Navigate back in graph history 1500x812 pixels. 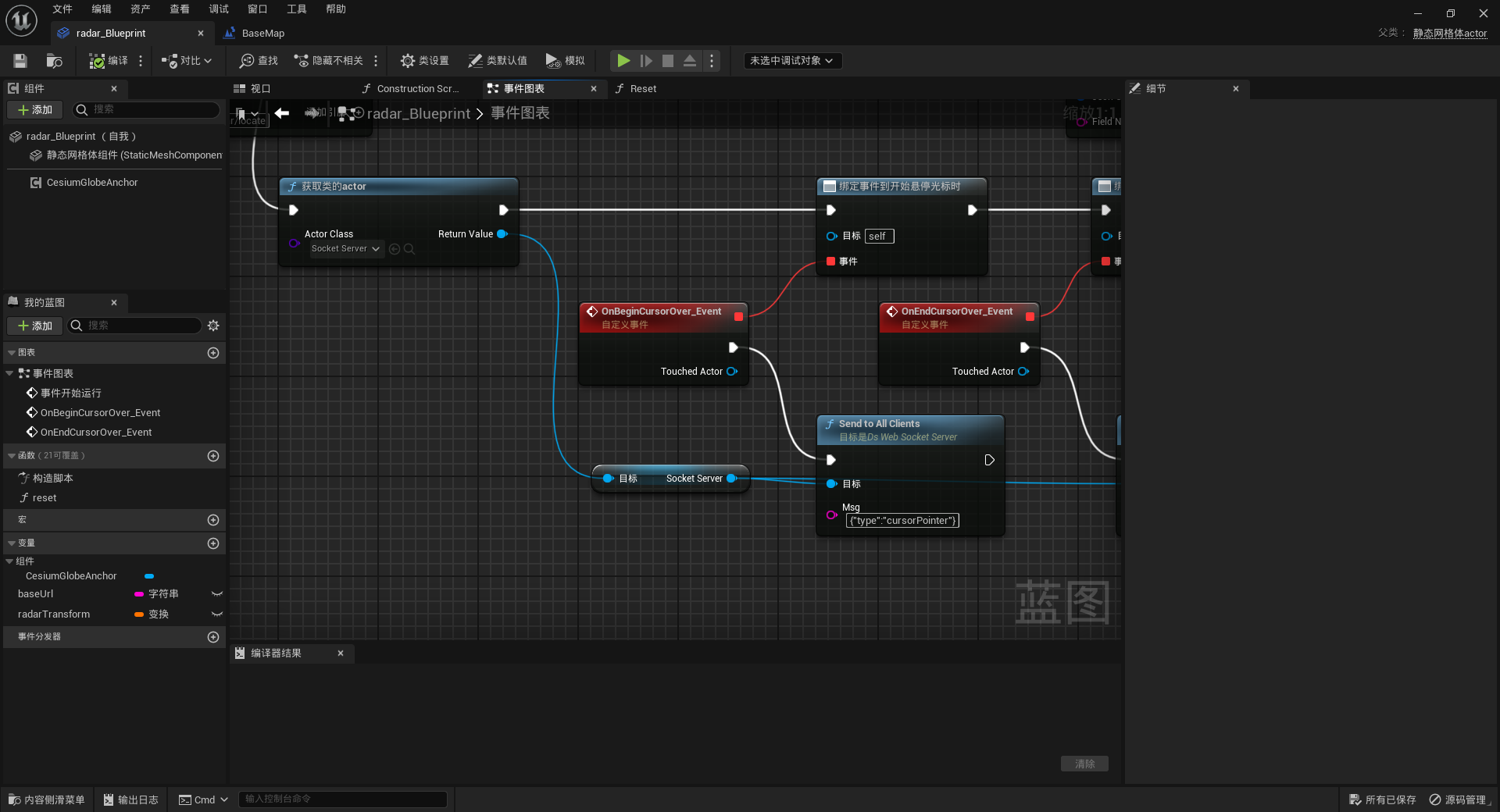[x=282, y=113]
